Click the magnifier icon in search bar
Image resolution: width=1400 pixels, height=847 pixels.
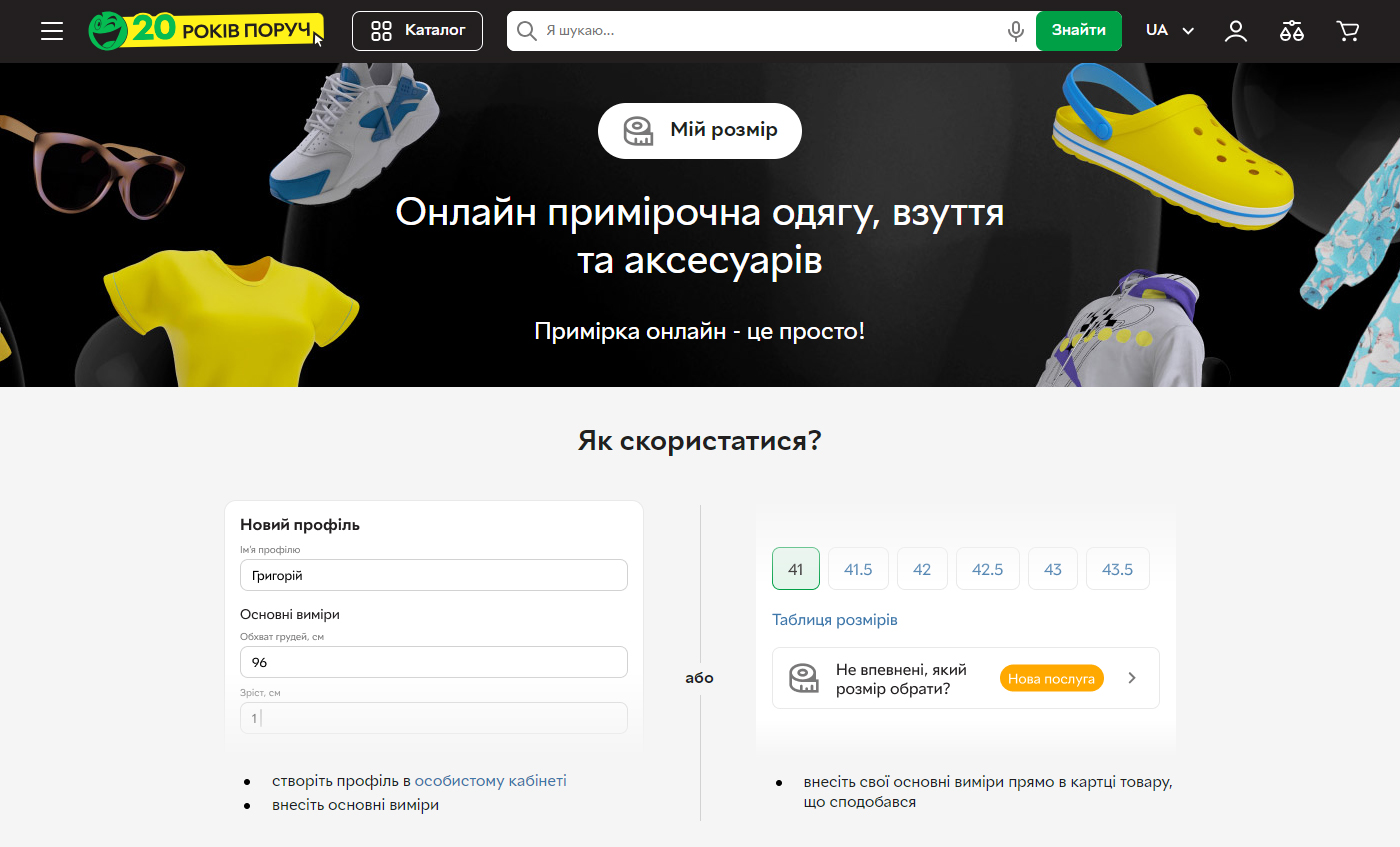(x=526, y=31)
